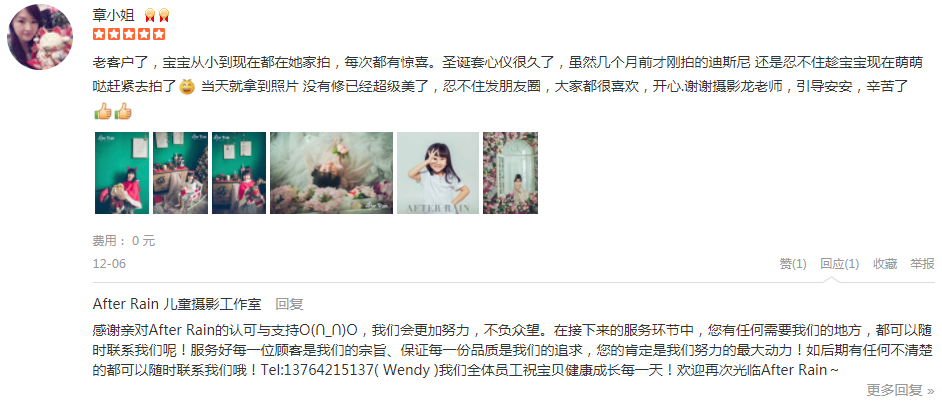Screen dimensions: 942x406
Task: Open reviewer 章小姐's avatar photo
Action: (40, 37)
